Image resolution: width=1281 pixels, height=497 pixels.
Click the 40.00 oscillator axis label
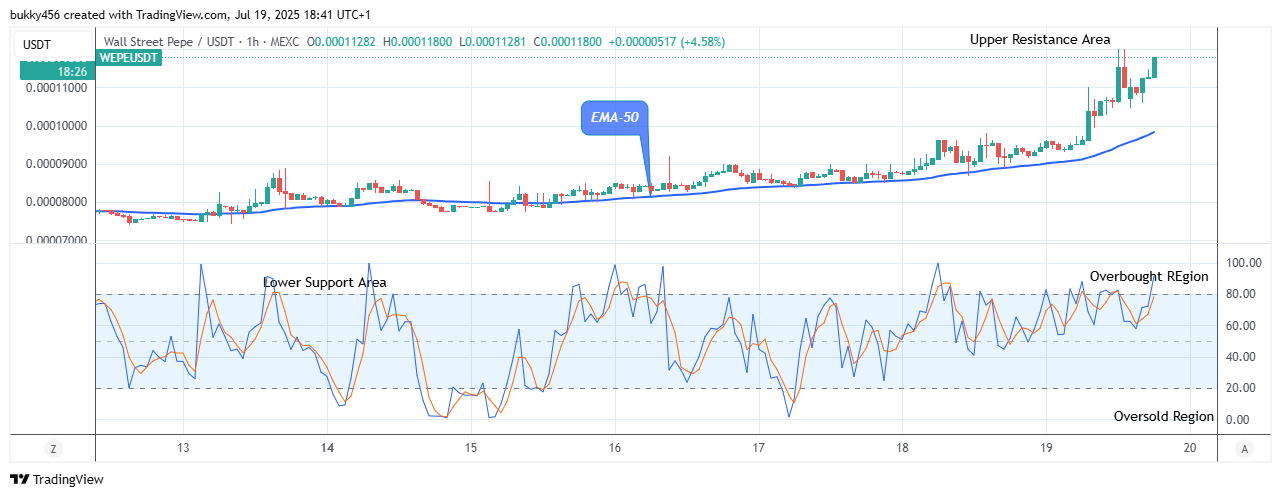tap(1243, 357)
